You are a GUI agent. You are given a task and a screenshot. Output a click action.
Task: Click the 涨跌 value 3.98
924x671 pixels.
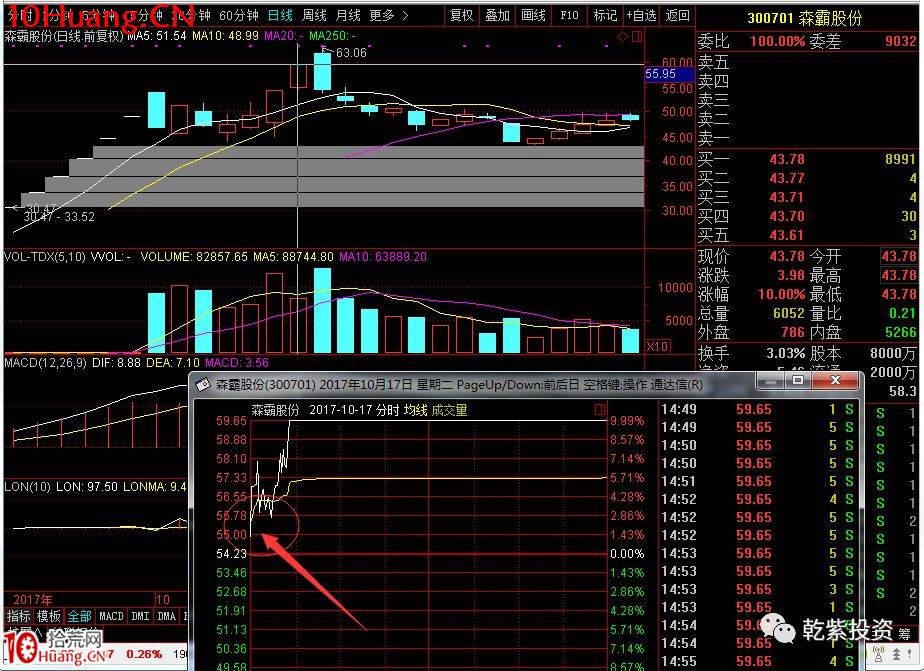pos(790,275)
